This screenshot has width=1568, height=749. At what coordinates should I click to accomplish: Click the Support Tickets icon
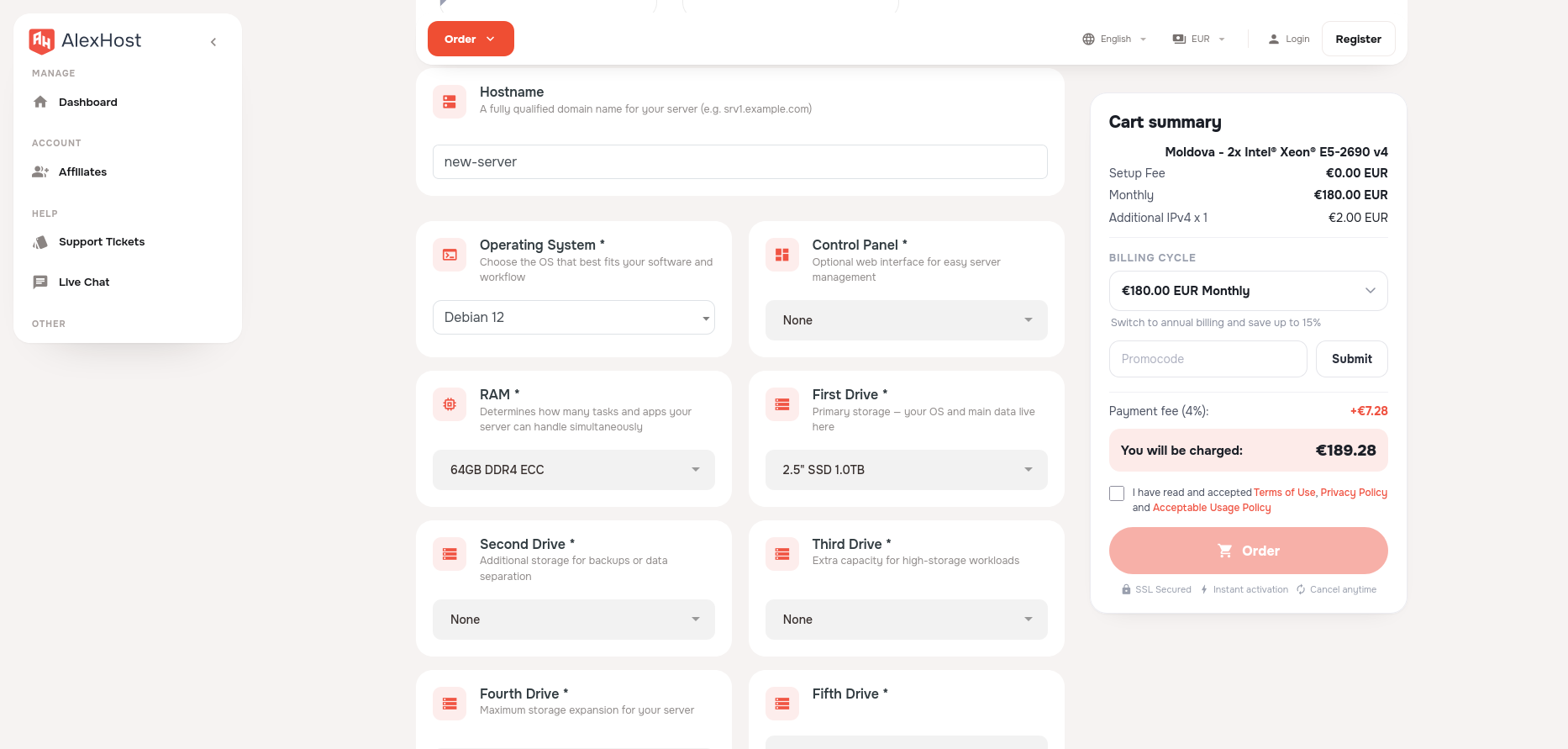[x=40, y=242]
